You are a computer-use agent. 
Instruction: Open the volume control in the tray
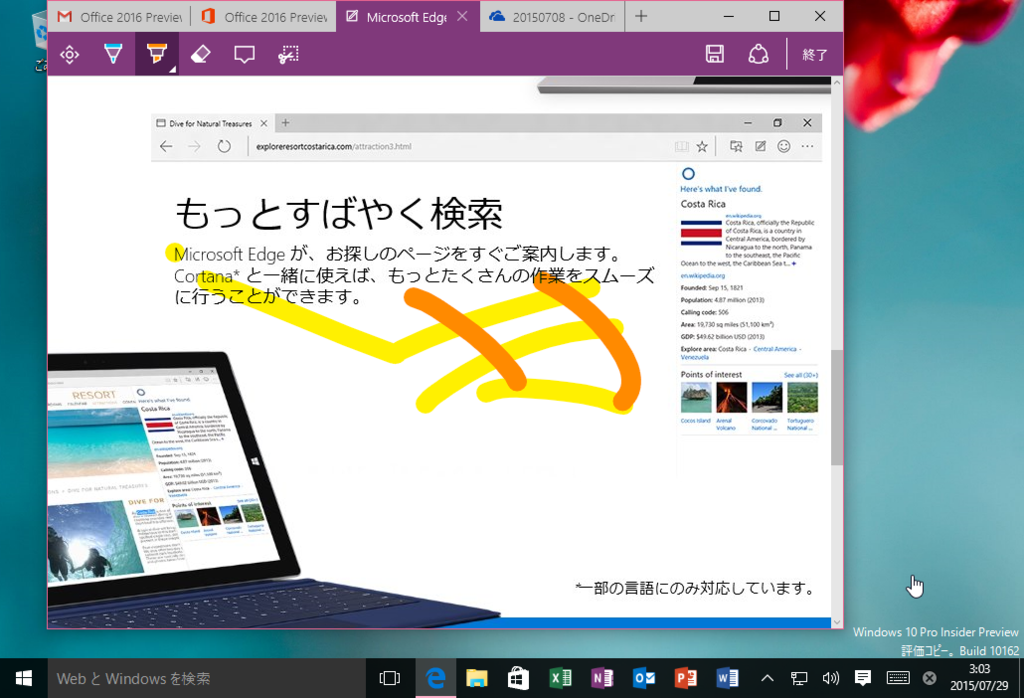point(831,678)
